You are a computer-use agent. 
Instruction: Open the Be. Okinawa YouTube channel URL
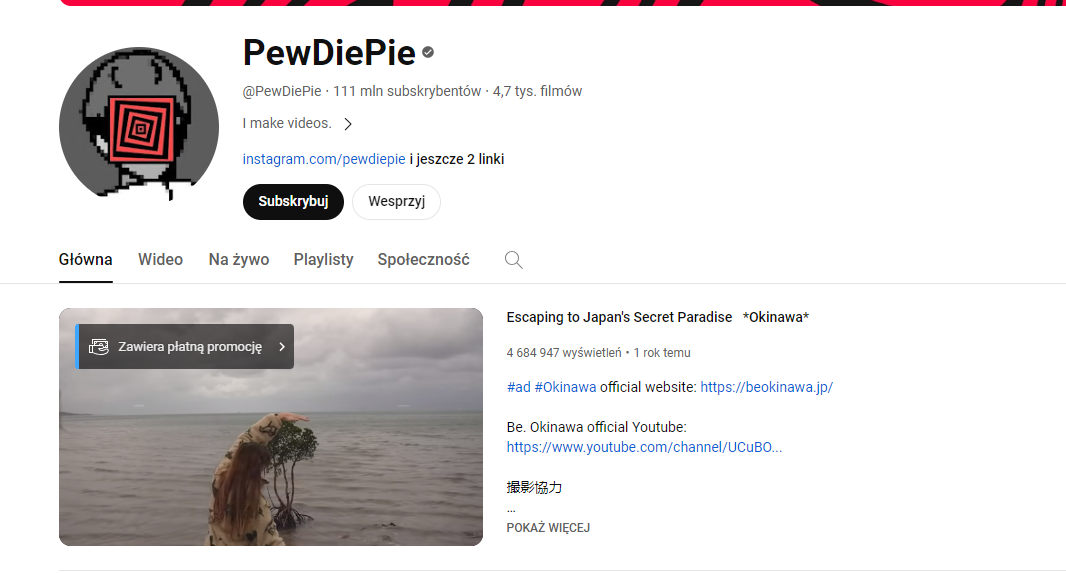644,447
